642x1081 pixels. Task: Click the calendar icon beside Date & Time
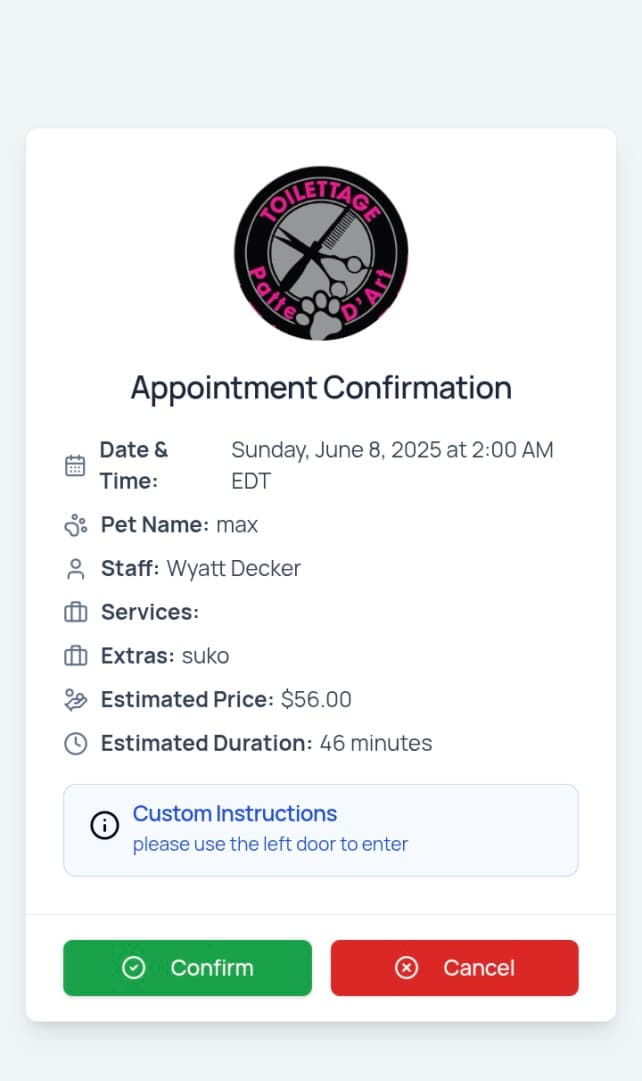75,464
